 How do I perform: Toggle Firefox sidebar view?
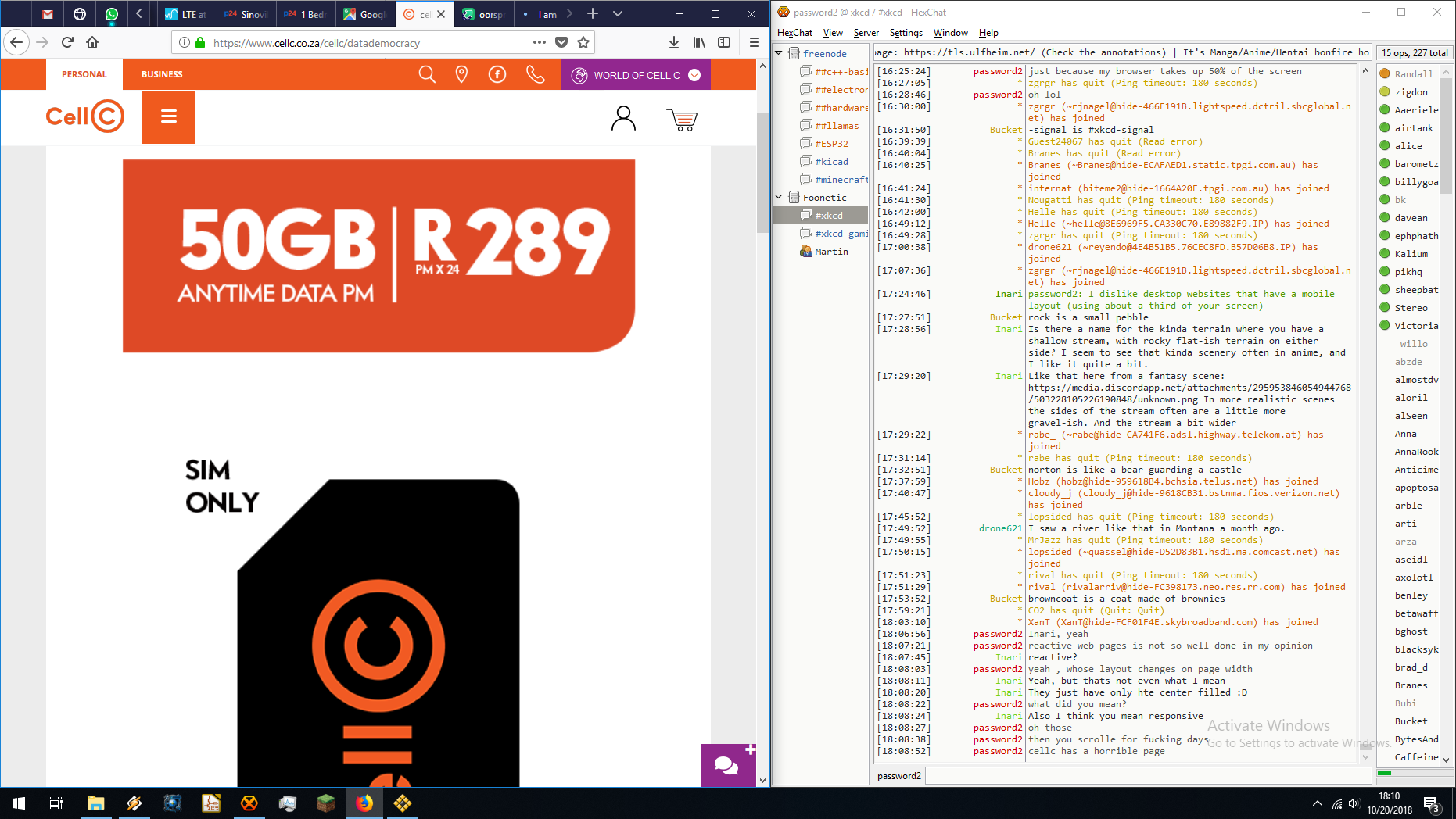(724, 42)
